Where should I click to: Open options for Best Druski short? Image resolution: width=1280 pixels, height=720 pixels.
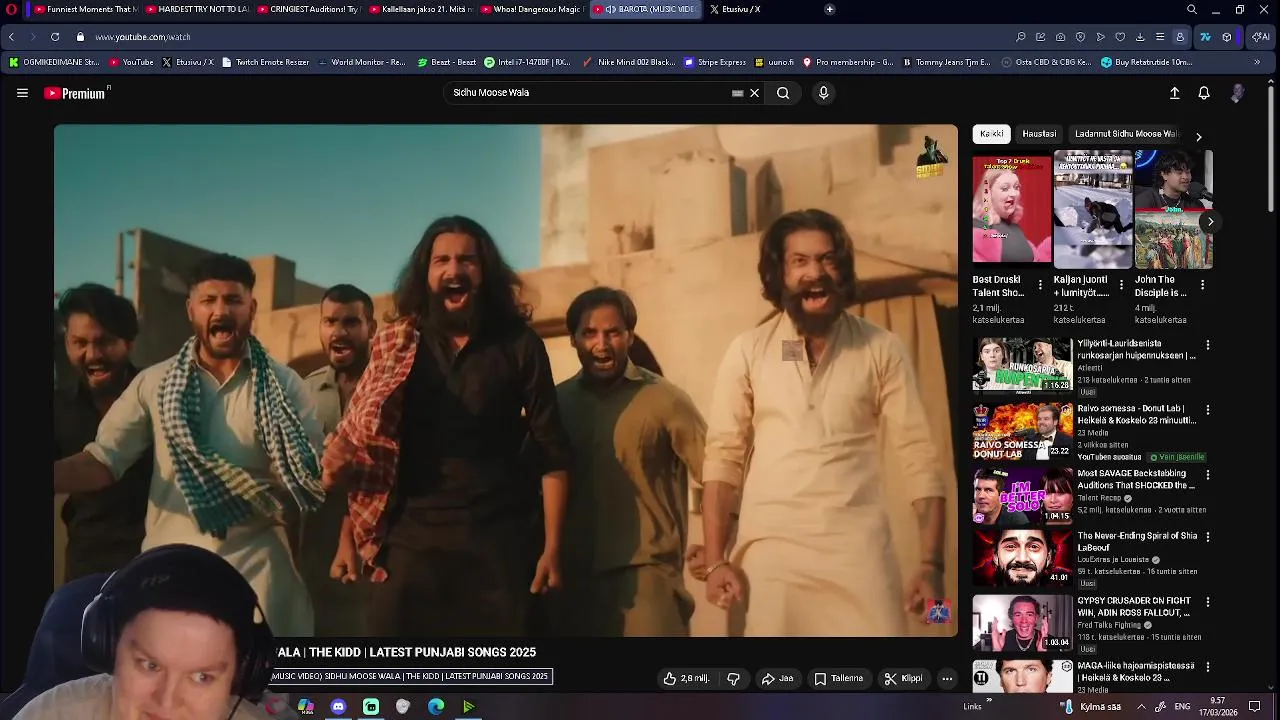point(1040,285)
